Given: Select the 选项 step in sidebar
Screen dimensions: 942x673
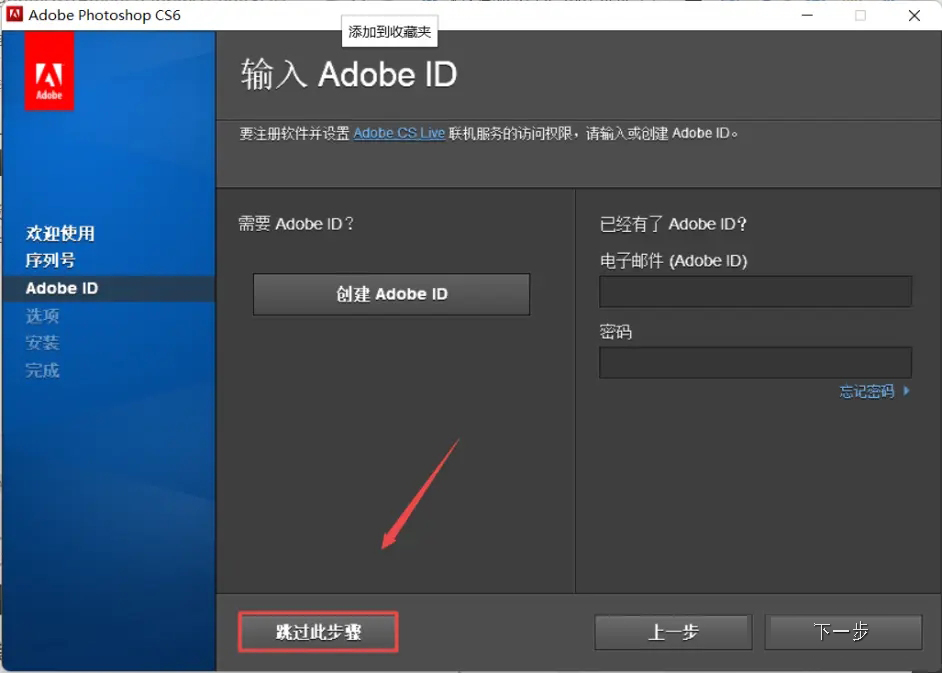Looking at the screenshot, I should [x=43, y=316].
